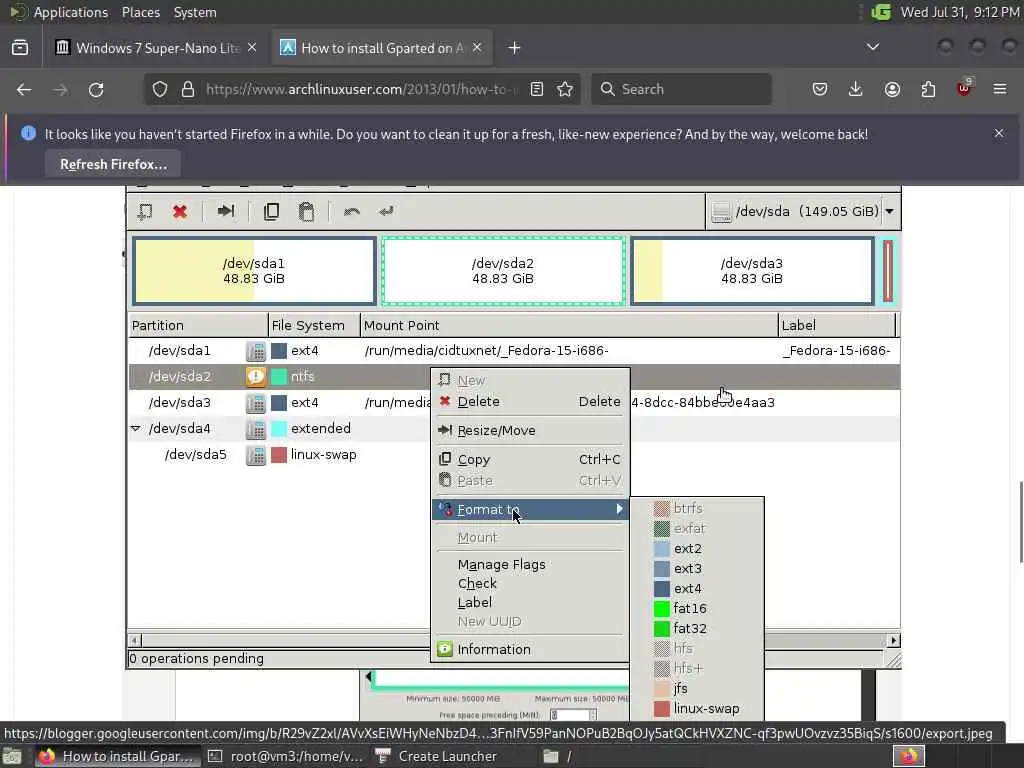Reload the current page
The width and height of the screenshot is (1024, 768).
(96, 89)
